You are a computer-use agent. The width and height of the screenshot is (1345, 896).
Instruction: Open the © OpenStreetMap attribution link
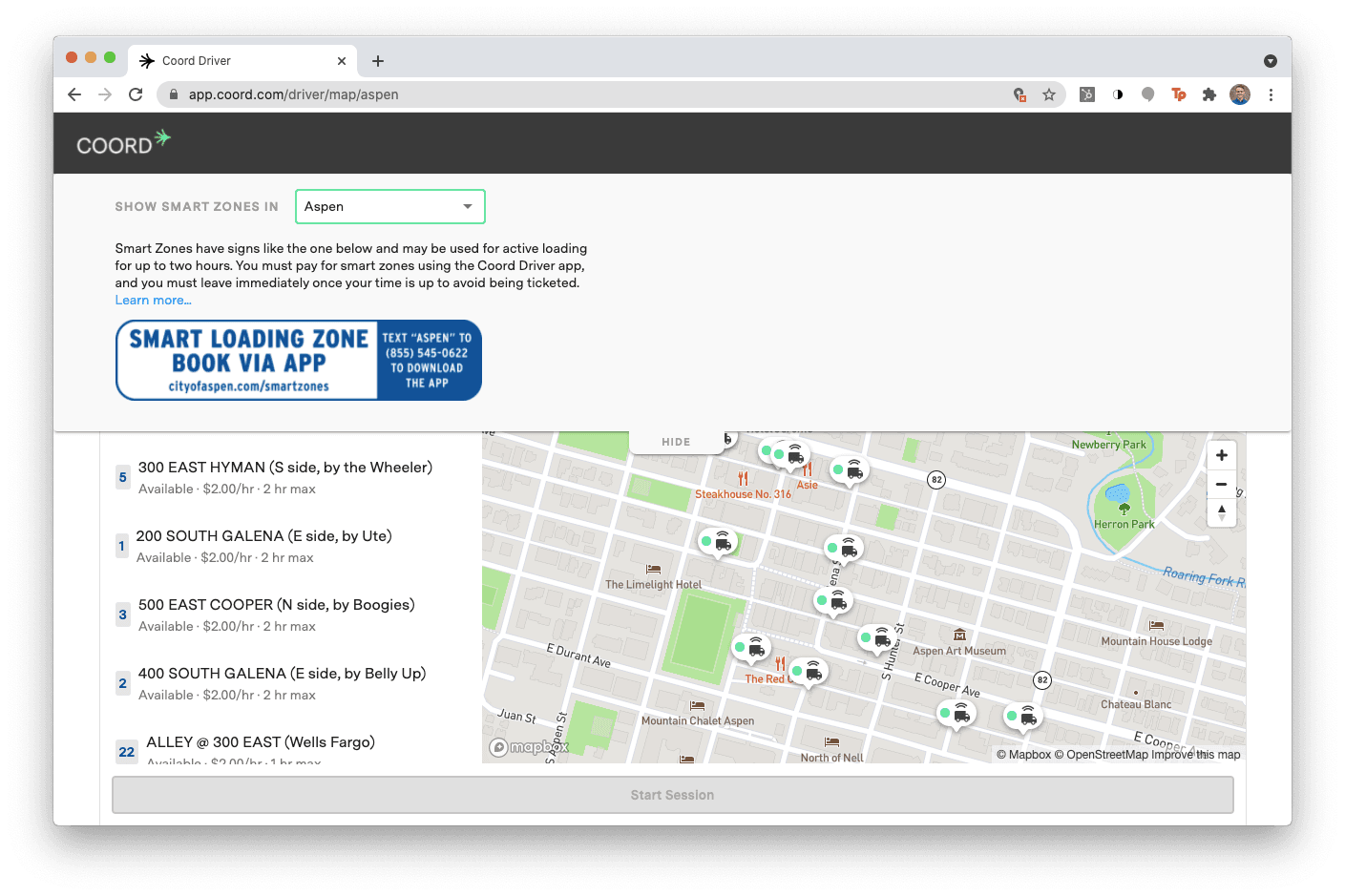(x=1101, y=755)
